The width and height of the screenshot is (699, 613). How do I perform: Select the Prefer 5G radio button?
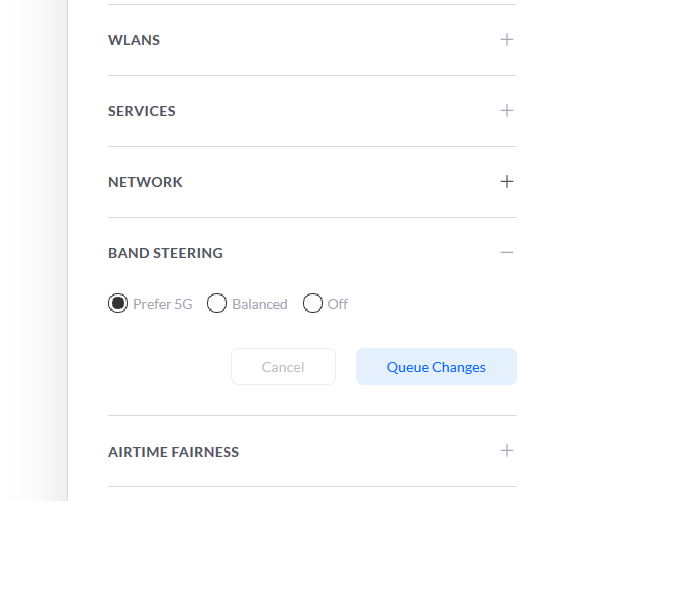118,303
